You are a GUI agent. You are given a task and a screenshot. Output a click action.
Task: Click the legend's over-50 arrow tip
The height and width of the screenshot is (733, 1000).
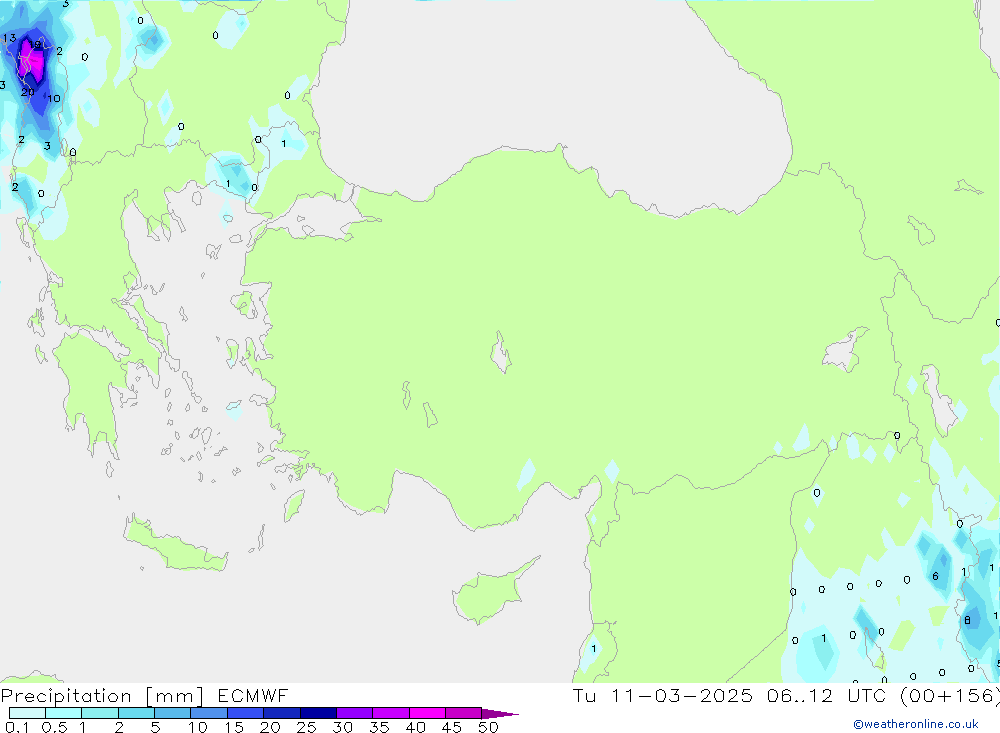[x=500, y=714]
